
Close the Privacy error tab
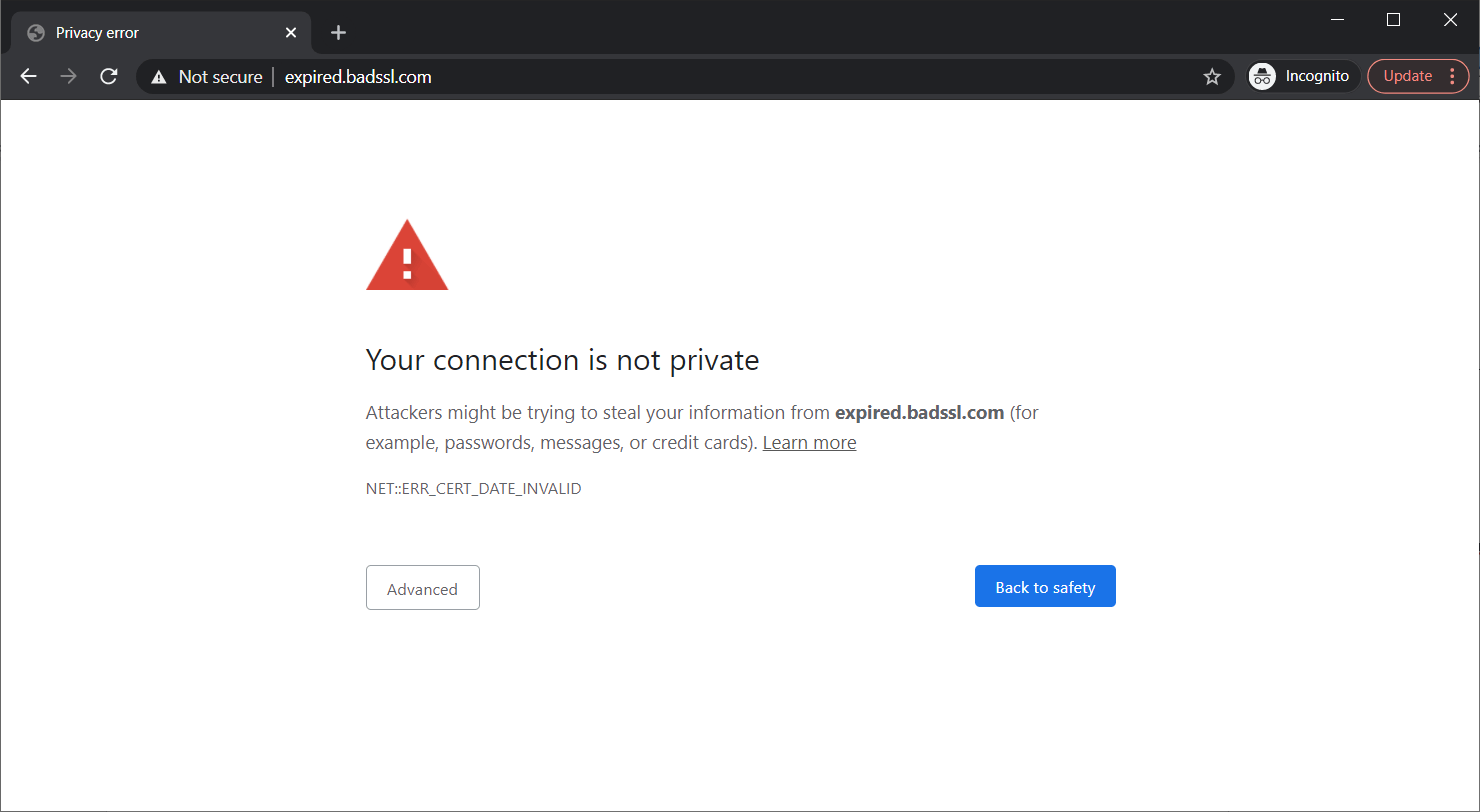click(291, 33)
